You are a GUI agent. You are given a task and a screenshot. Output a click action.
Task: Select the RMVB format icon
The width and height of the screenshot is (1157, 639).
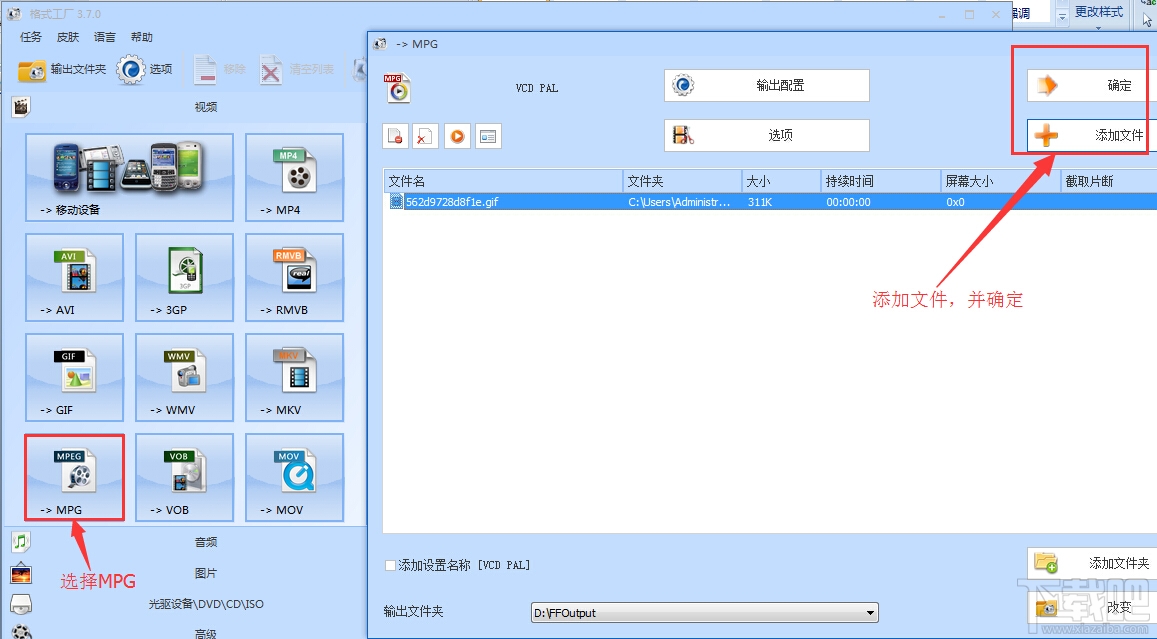pos(294,277)
